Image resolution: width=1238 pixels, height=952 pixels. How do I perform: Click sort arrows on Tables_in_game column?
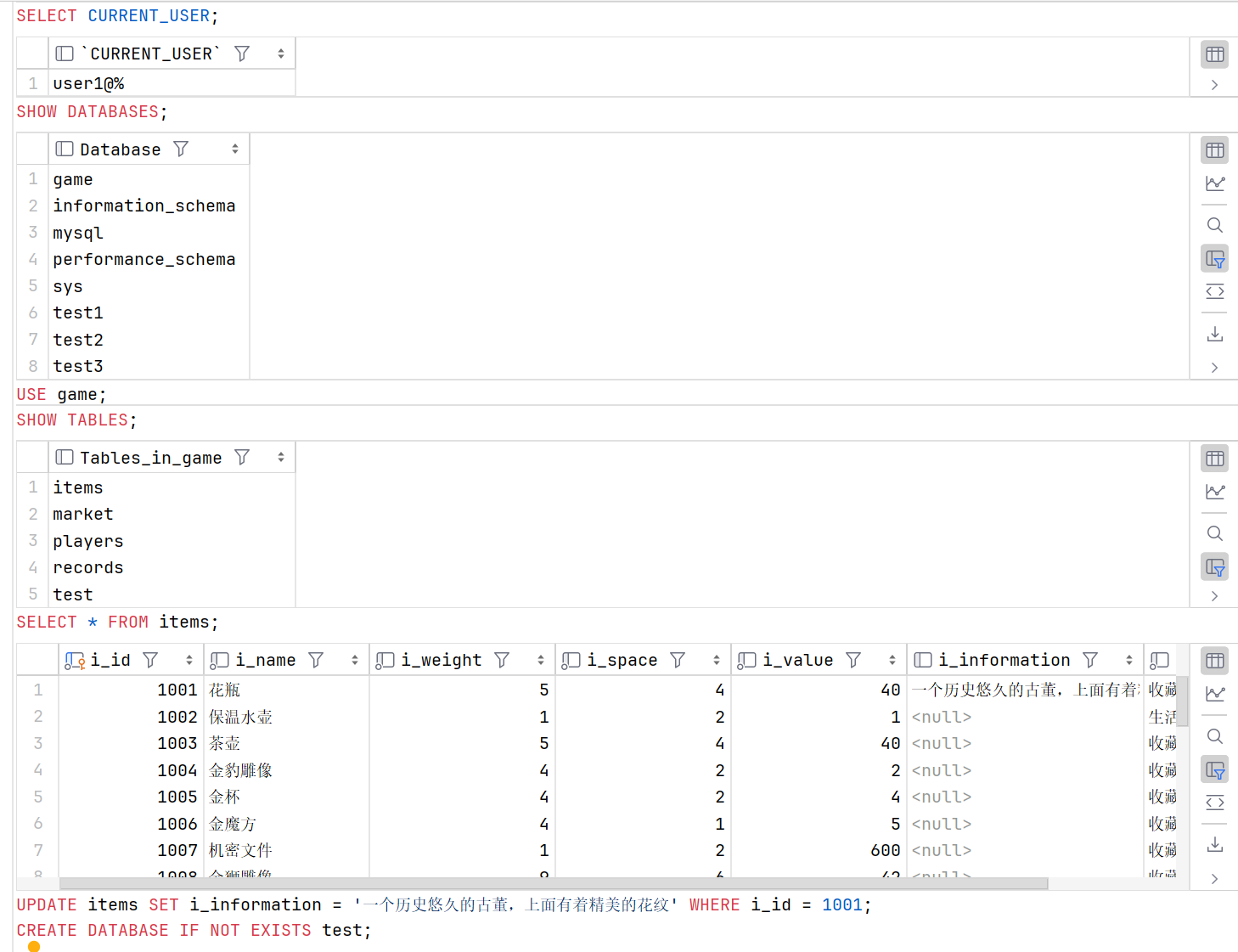pyautogui.click(x=281, y=458)
